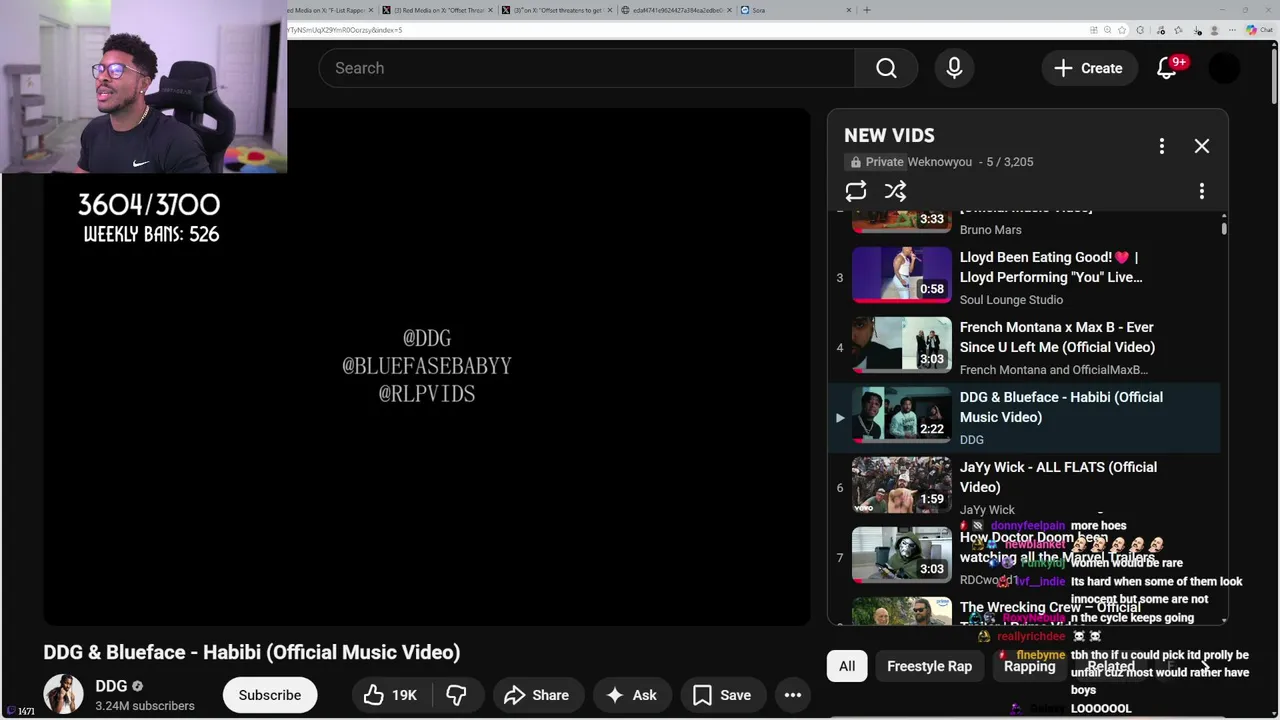Open the Copilot Chat button

pyautogui.click(x=1258, y=30)
